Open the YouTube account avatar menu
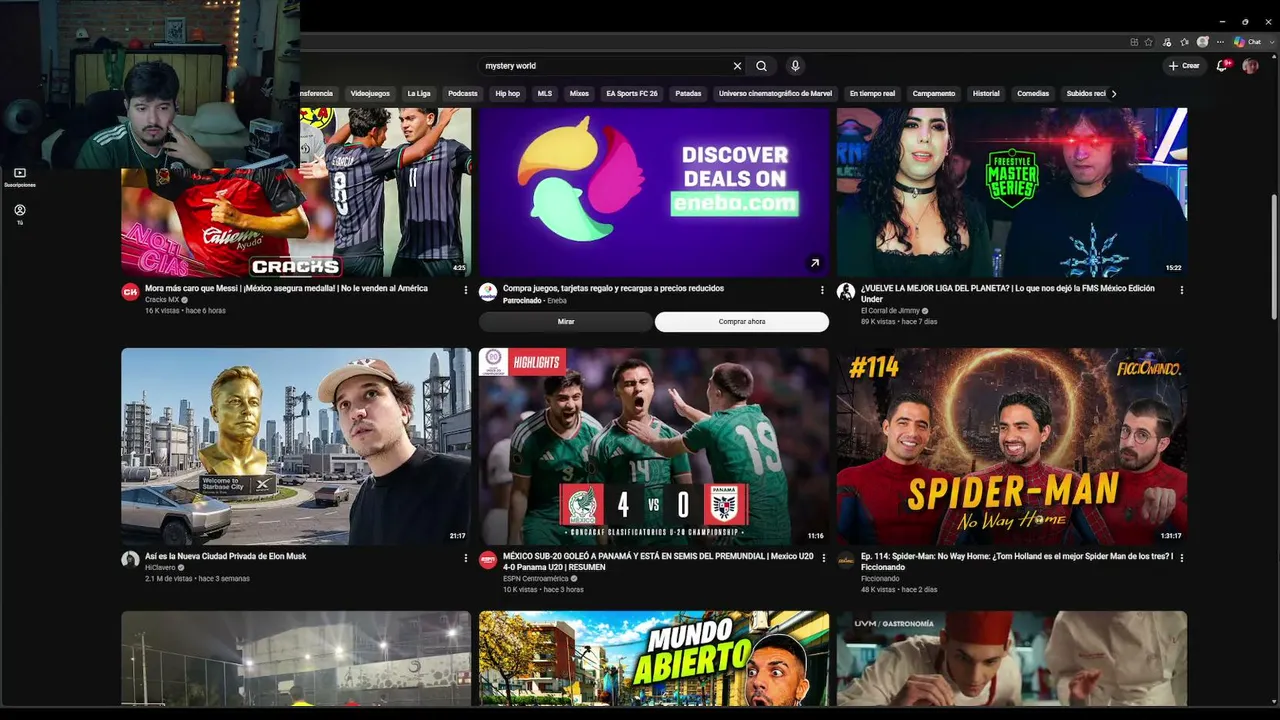Image resolution: width=1280 pixels, height=720 pixels. pos(1250,66)
